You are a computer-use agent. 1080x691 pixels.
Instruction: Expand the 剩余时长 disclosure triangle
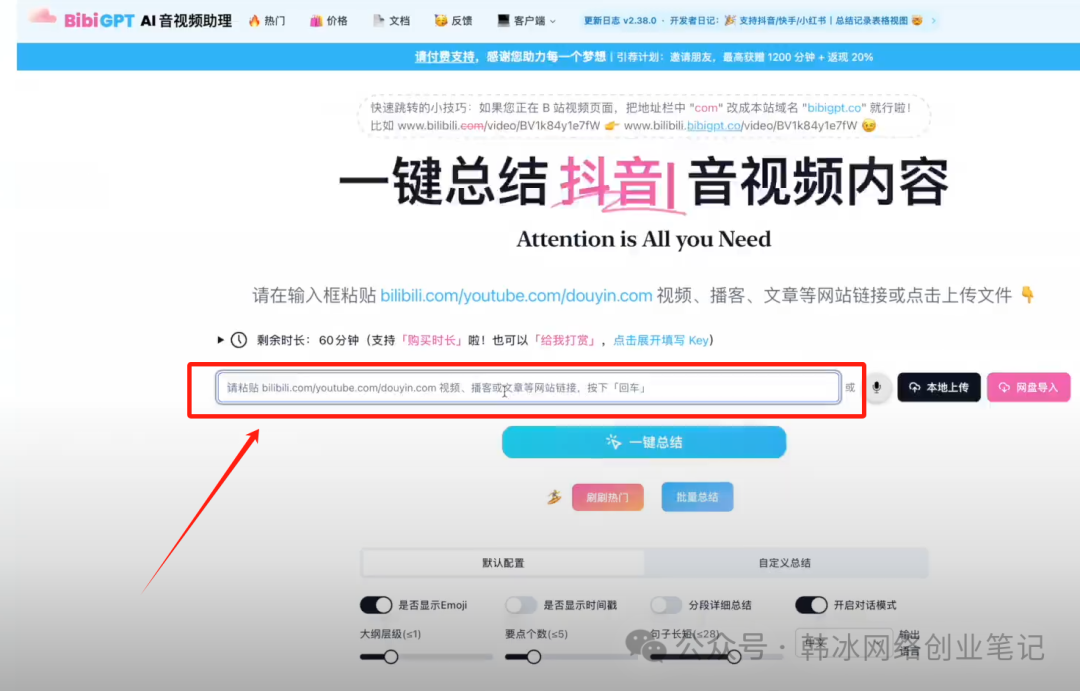[x=220, y=340]
